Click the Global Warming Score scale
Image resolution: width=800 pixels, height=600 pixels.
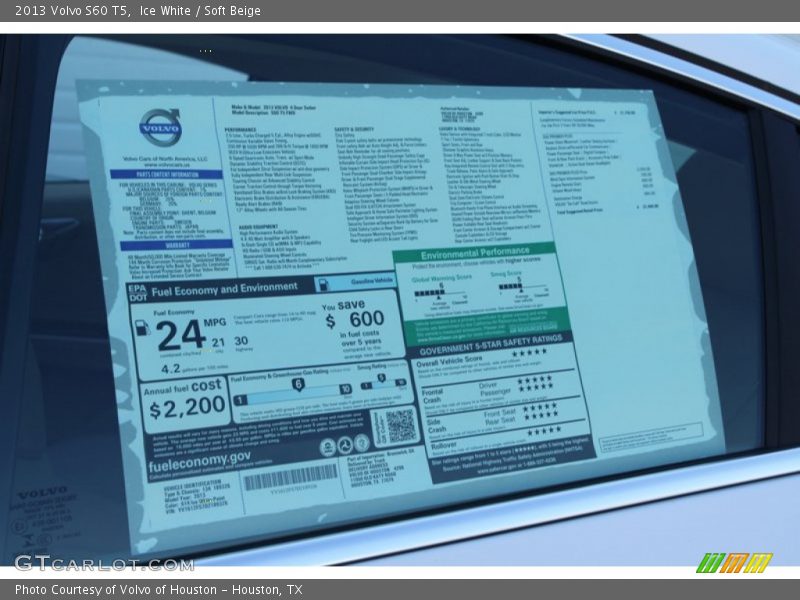pyautogui.click(x=442, y=293)
